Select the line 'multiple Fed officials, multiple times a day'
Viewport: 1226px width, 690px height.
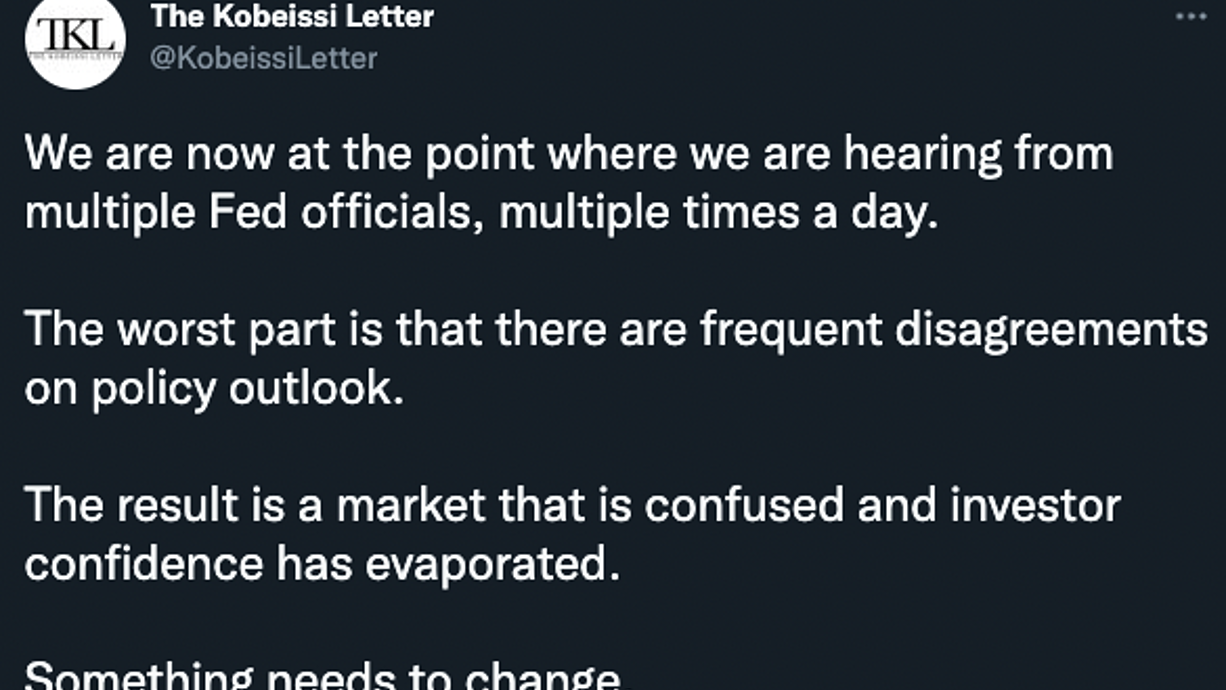[481, 213]
